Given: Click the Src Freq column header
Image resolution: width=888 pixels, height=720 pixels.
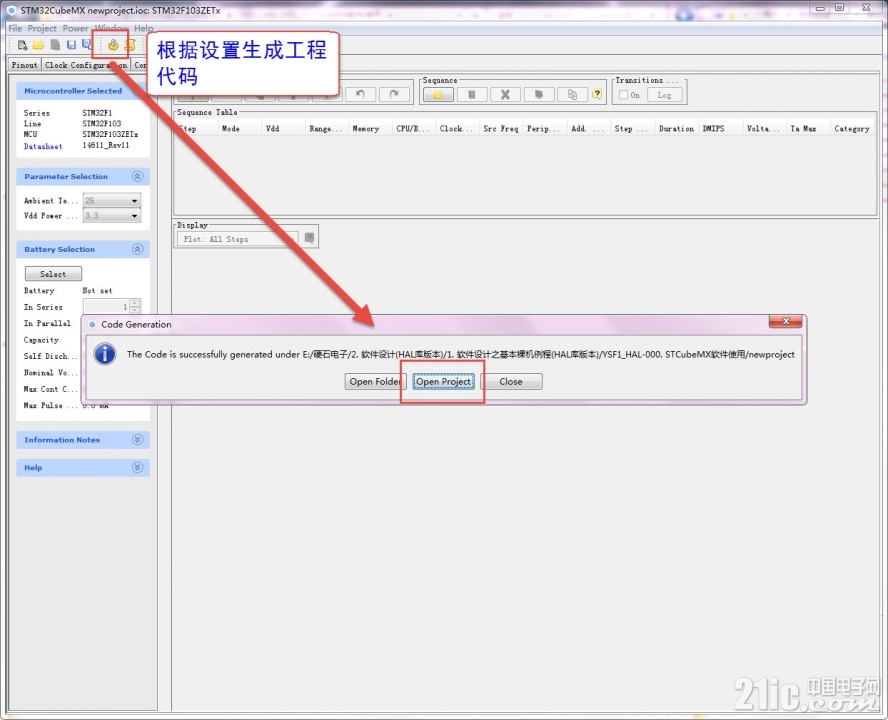Looking at the screenshot, I should (x=501, y=129).
